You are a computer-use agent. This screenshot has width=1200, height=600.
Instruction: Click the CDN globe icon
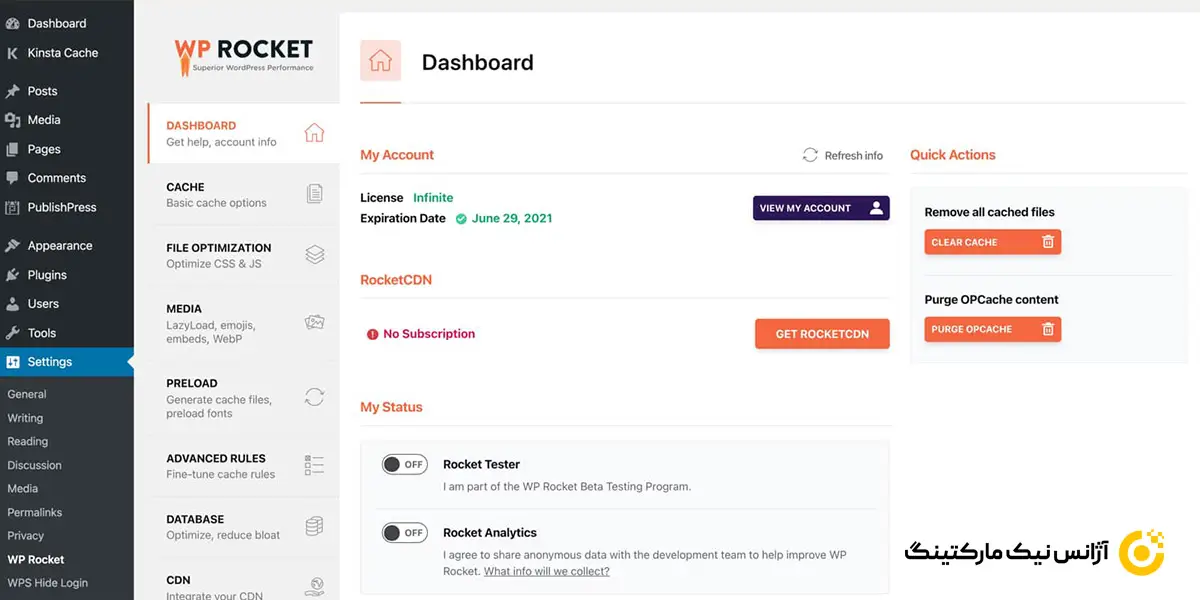(314, 586)
